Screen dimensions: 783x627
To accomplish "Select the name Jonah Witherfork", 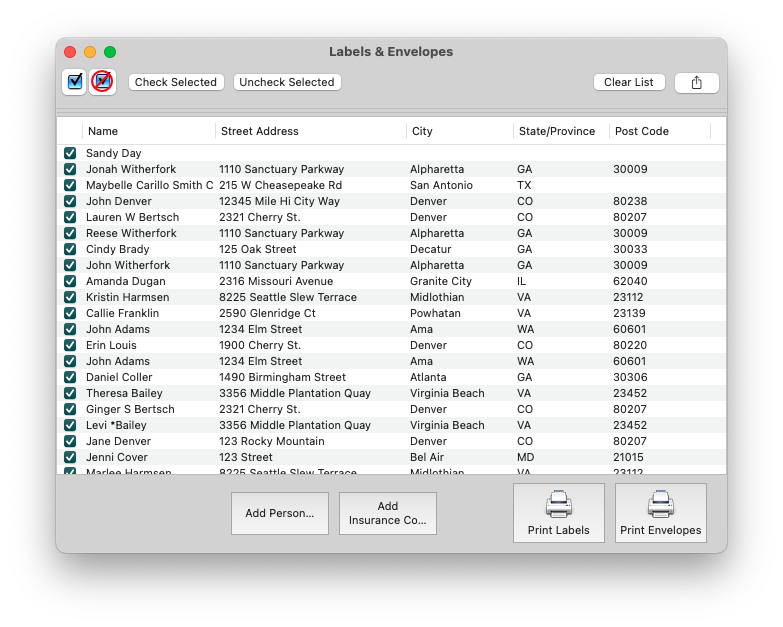I will click(x=131, y=169).
